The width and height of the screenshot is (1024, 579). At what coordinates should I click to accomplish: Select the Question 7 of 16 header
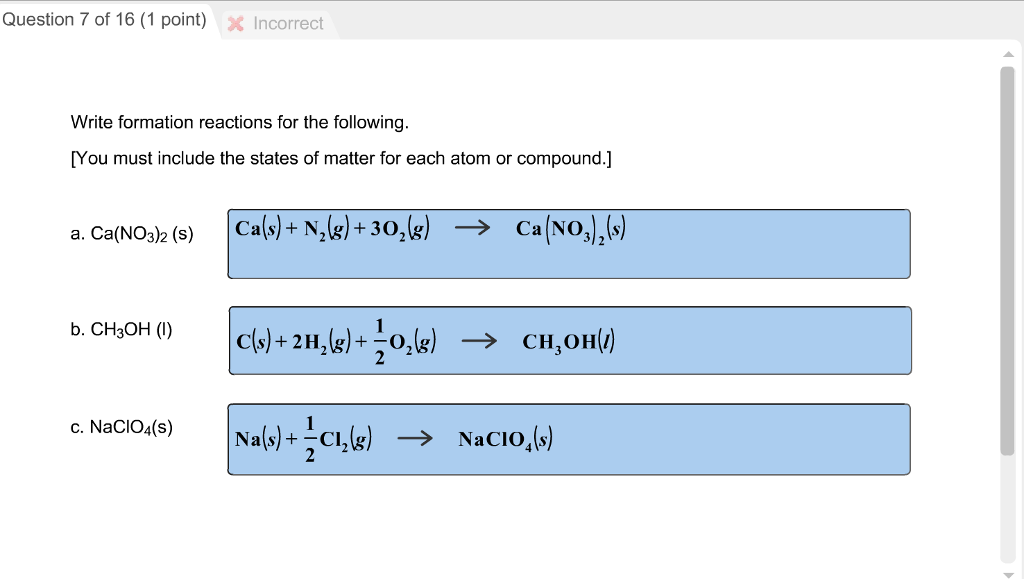(104, 19)
